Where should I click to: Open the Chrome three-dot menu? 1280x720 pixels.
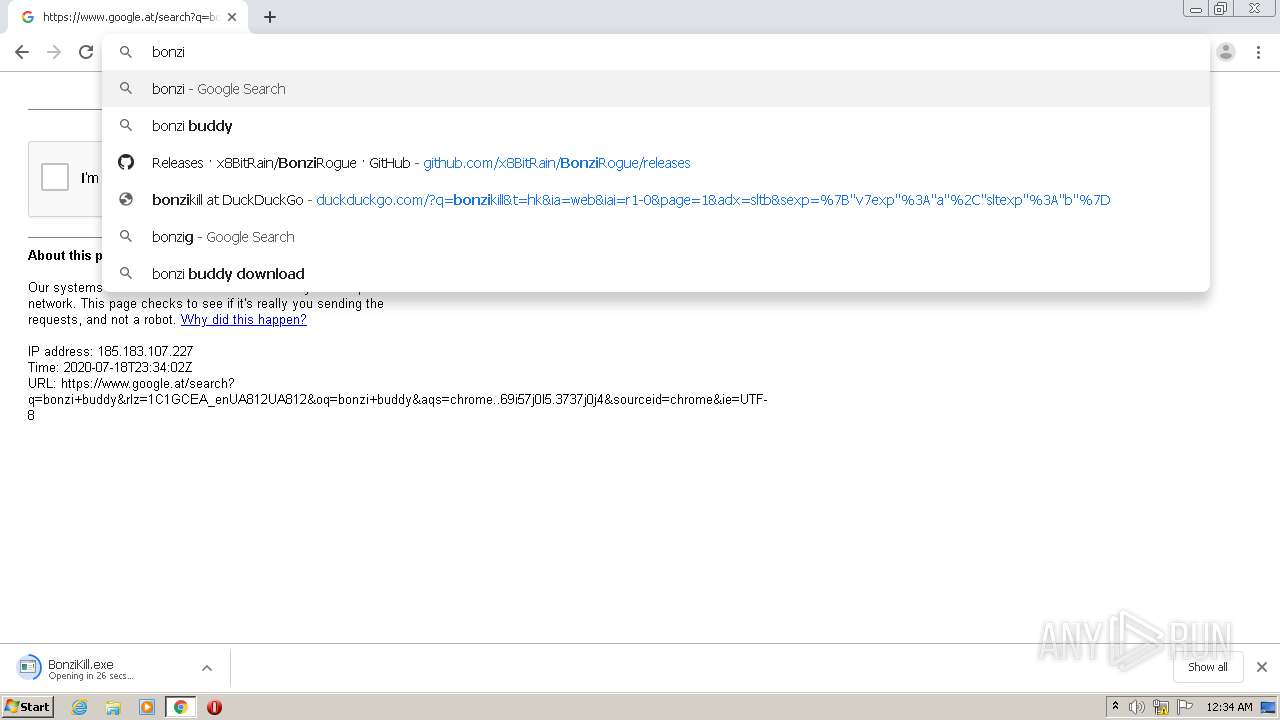[x=1258, y=52]
